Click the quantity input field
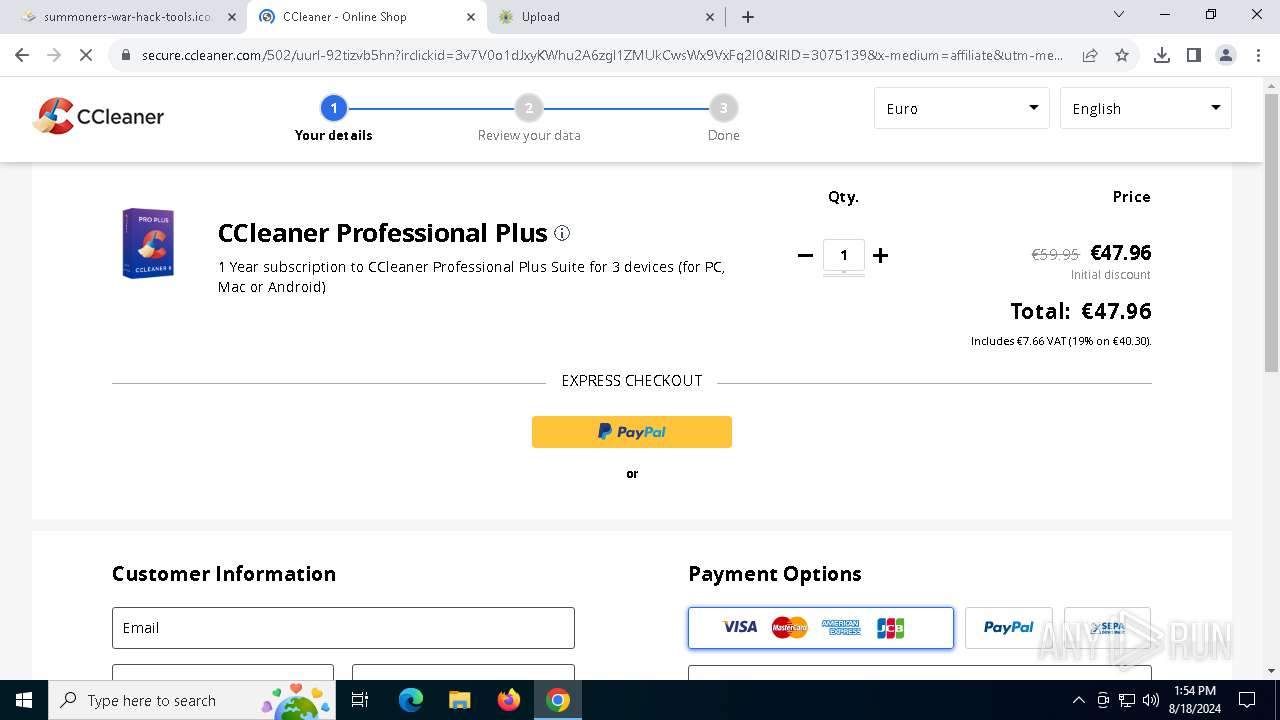The height and width of the screenshot is (720, 1280). 844,255
